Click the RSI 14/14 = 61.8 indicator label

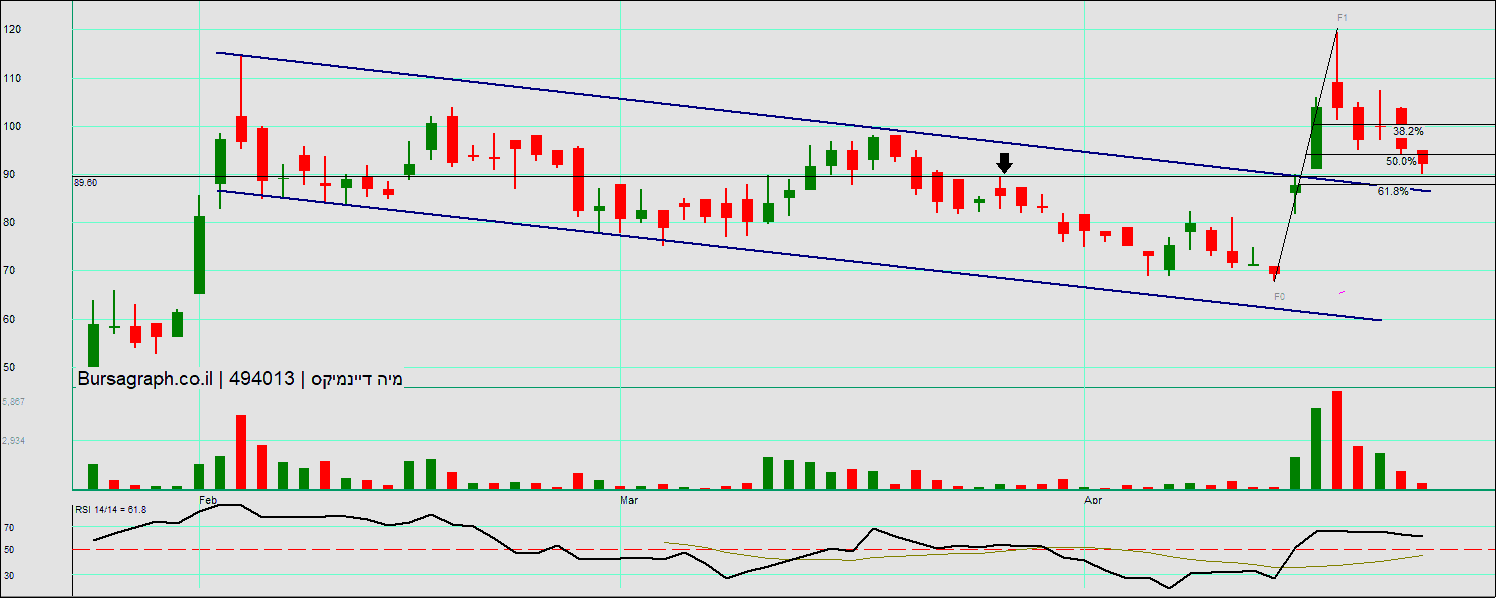(110, 509)
